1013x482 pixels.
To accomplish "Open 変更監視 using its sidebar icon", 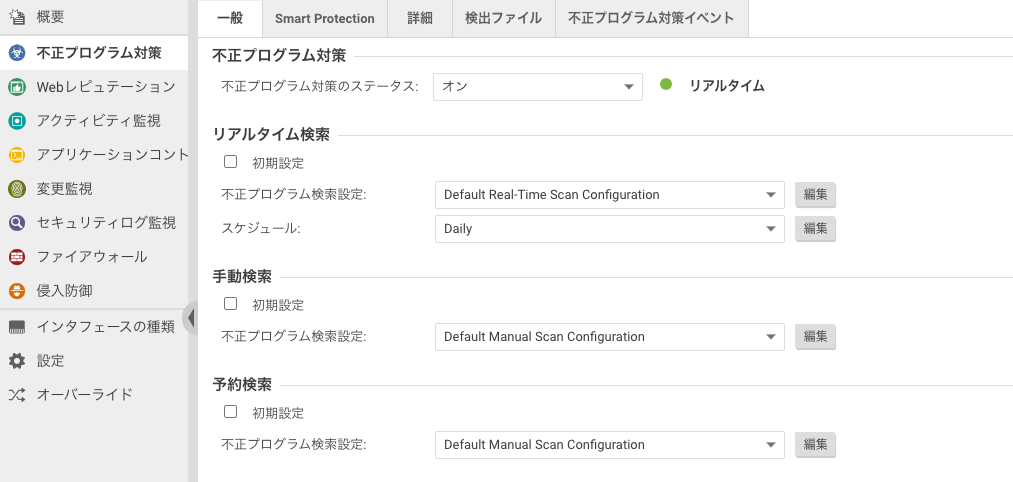I will tap(16, 189).
